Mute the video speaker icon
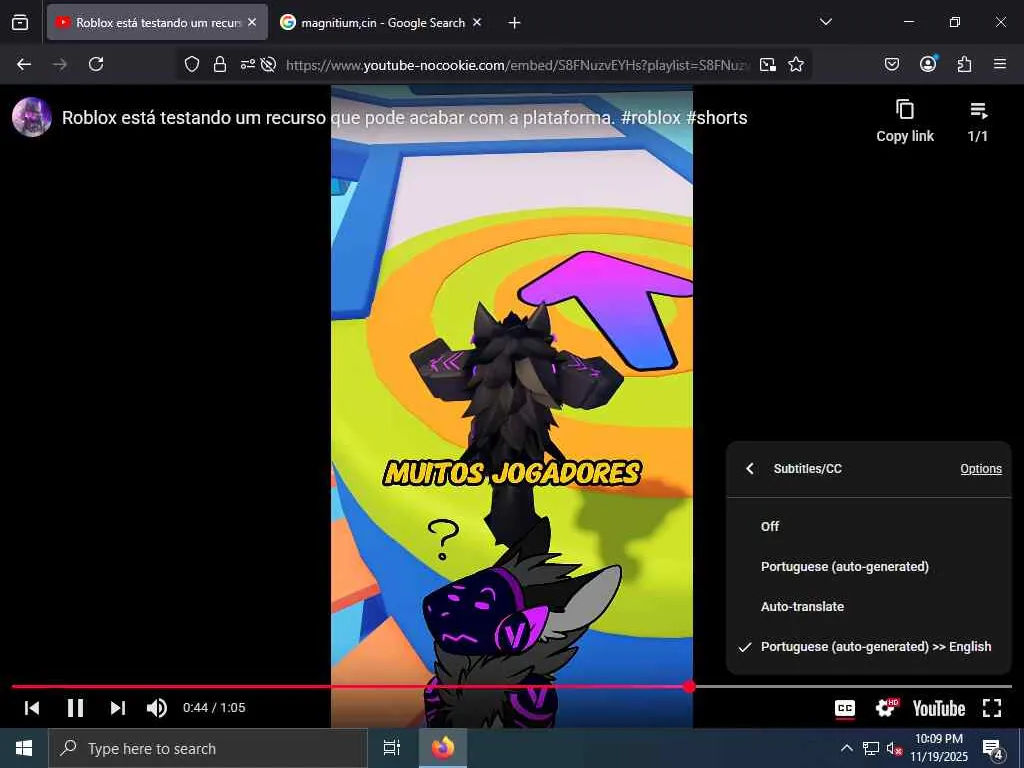1024x768 pixels. (x=157, y=708)
